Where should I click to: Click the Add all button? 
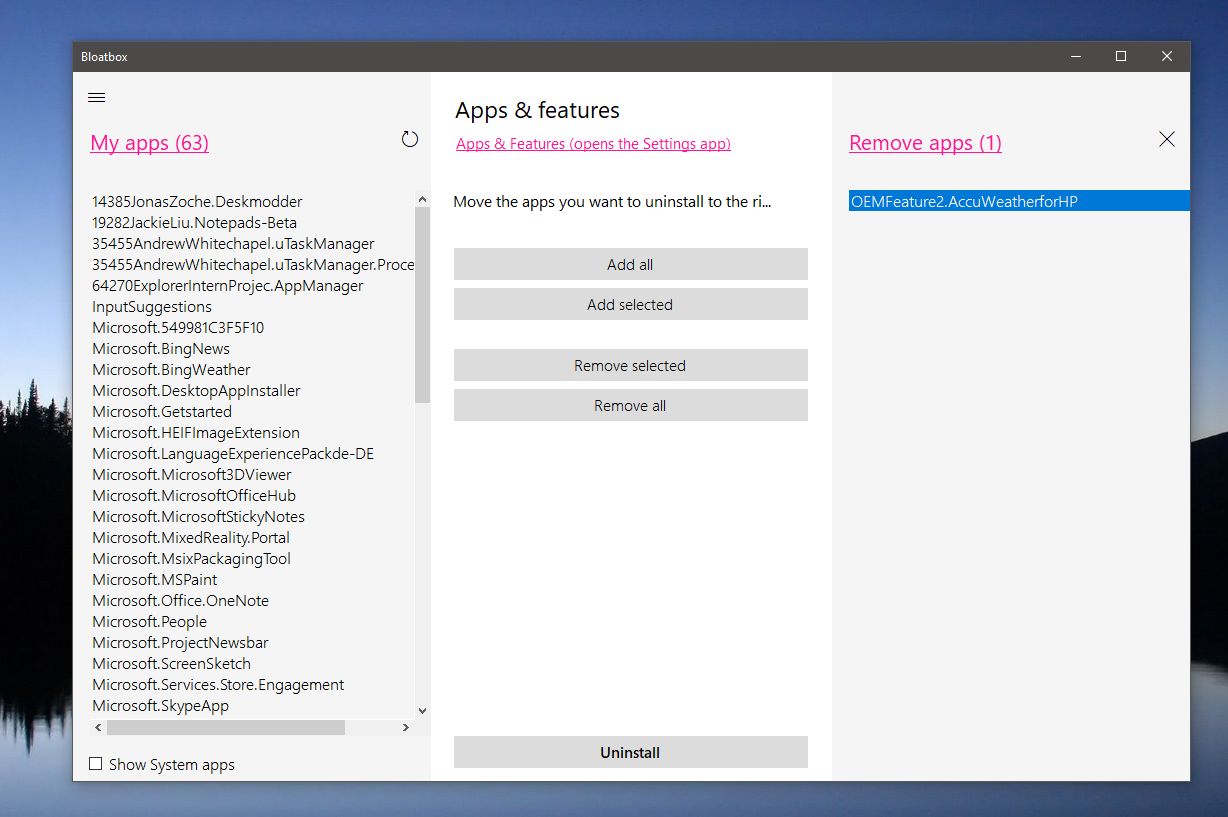(x=630, y=264)
